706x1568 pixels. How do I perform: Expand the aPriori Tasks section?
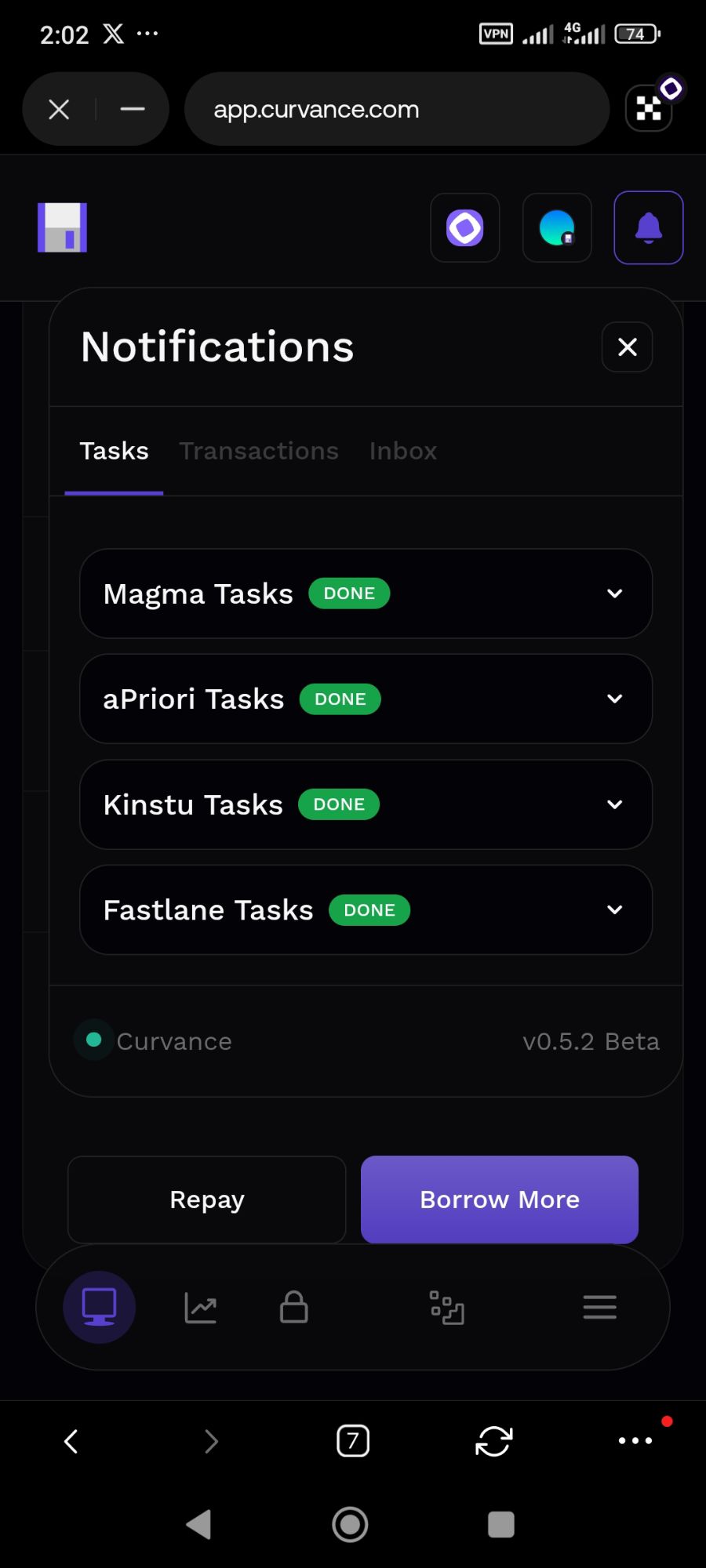[615, 699]
